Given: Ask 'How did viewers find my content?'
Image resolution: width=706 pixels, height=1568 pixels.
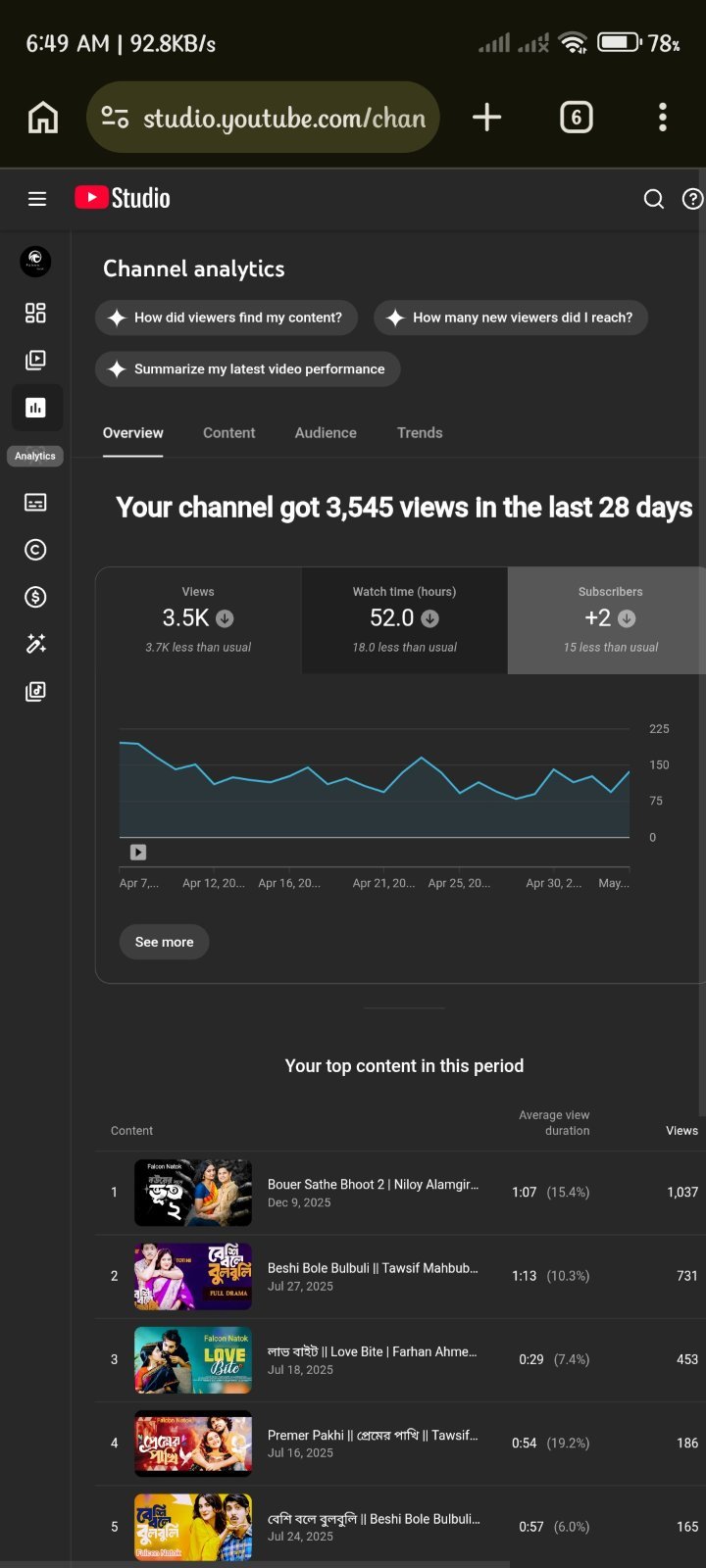Looking at the screenshot, I should [227, 318].
